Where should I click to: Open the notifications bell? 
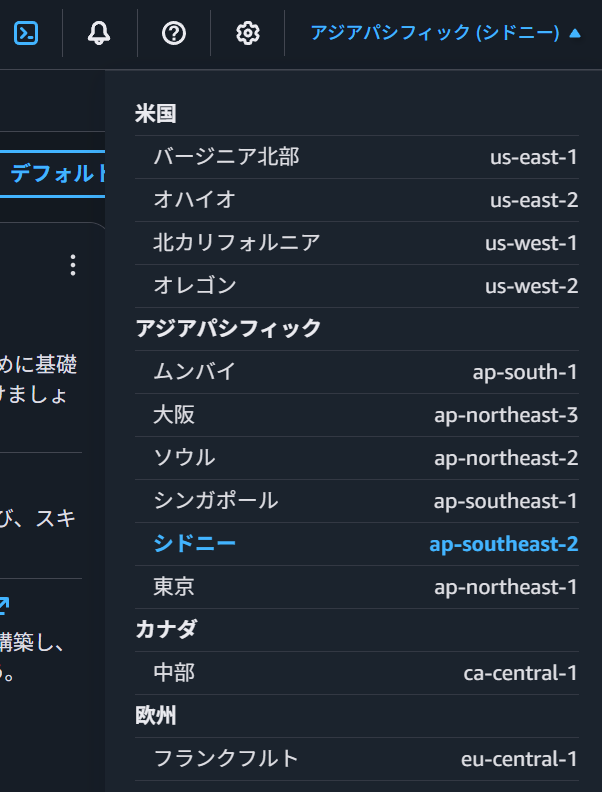(x=99, y=33)
